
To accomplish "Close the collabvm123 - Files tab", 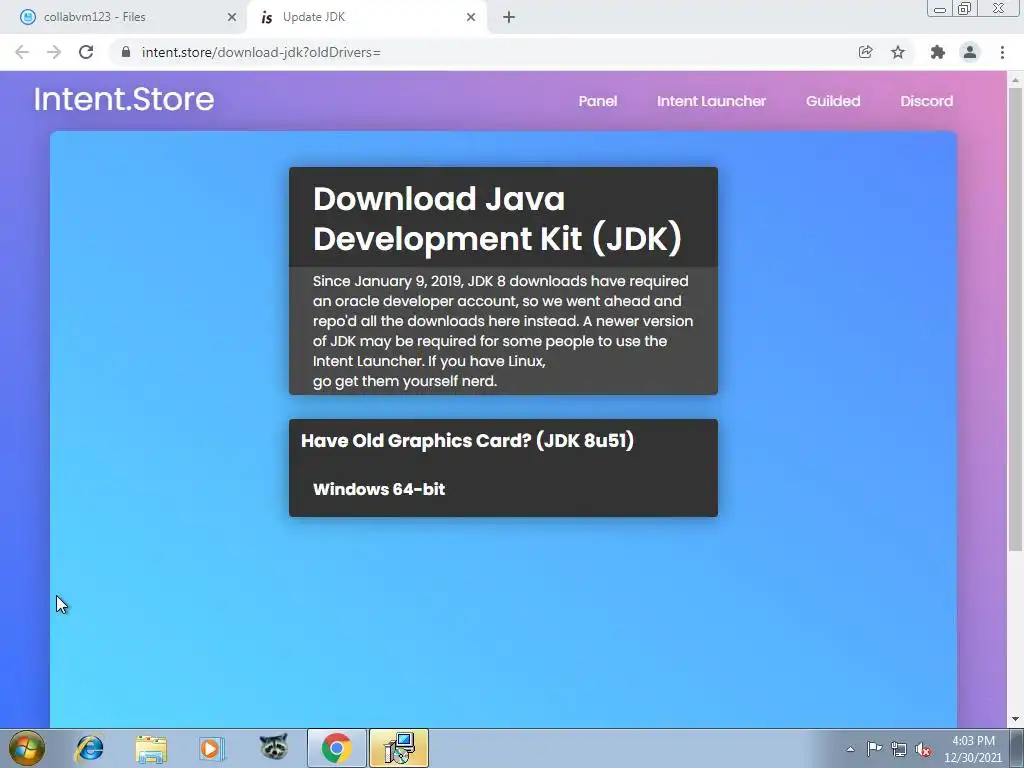I will pyautogui.click(x=232, y=18).
